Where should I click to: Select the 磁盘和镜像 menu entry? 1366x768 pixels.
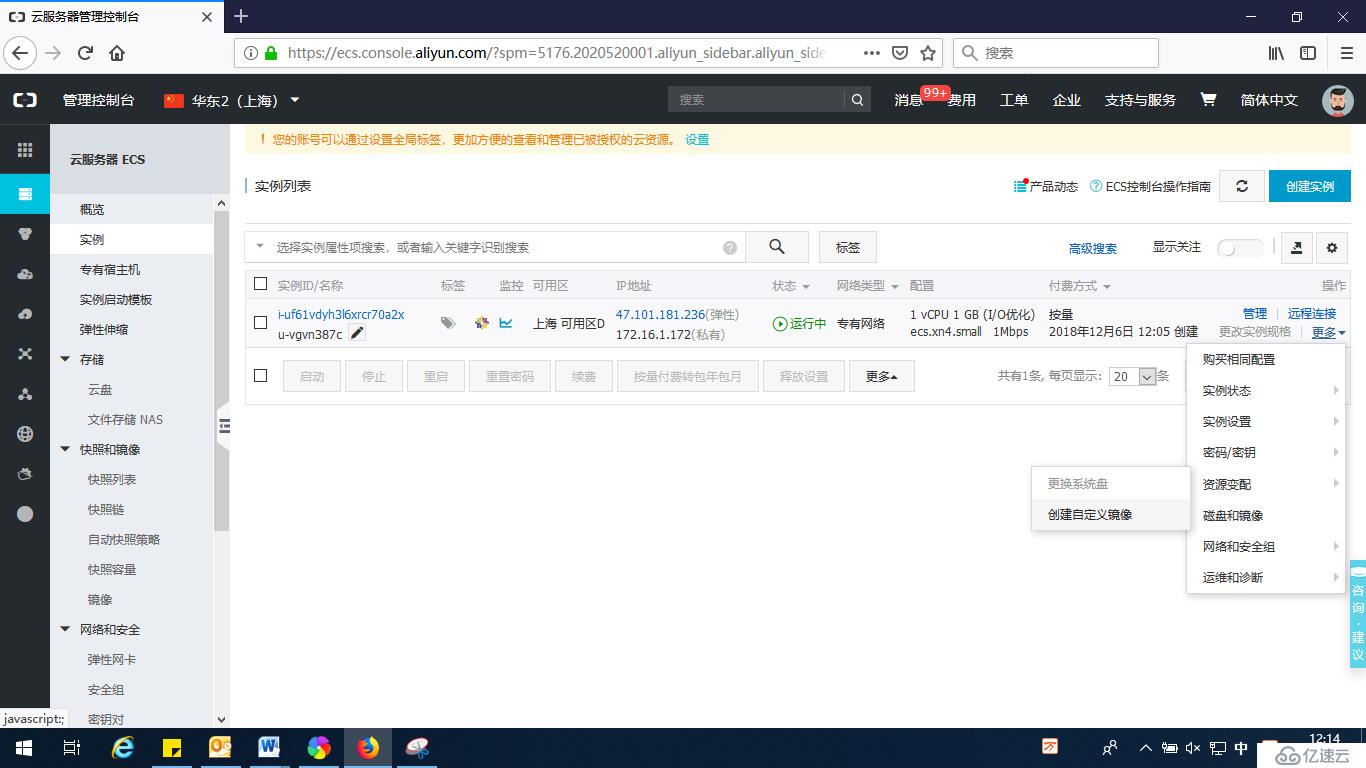coord(1266,516)
